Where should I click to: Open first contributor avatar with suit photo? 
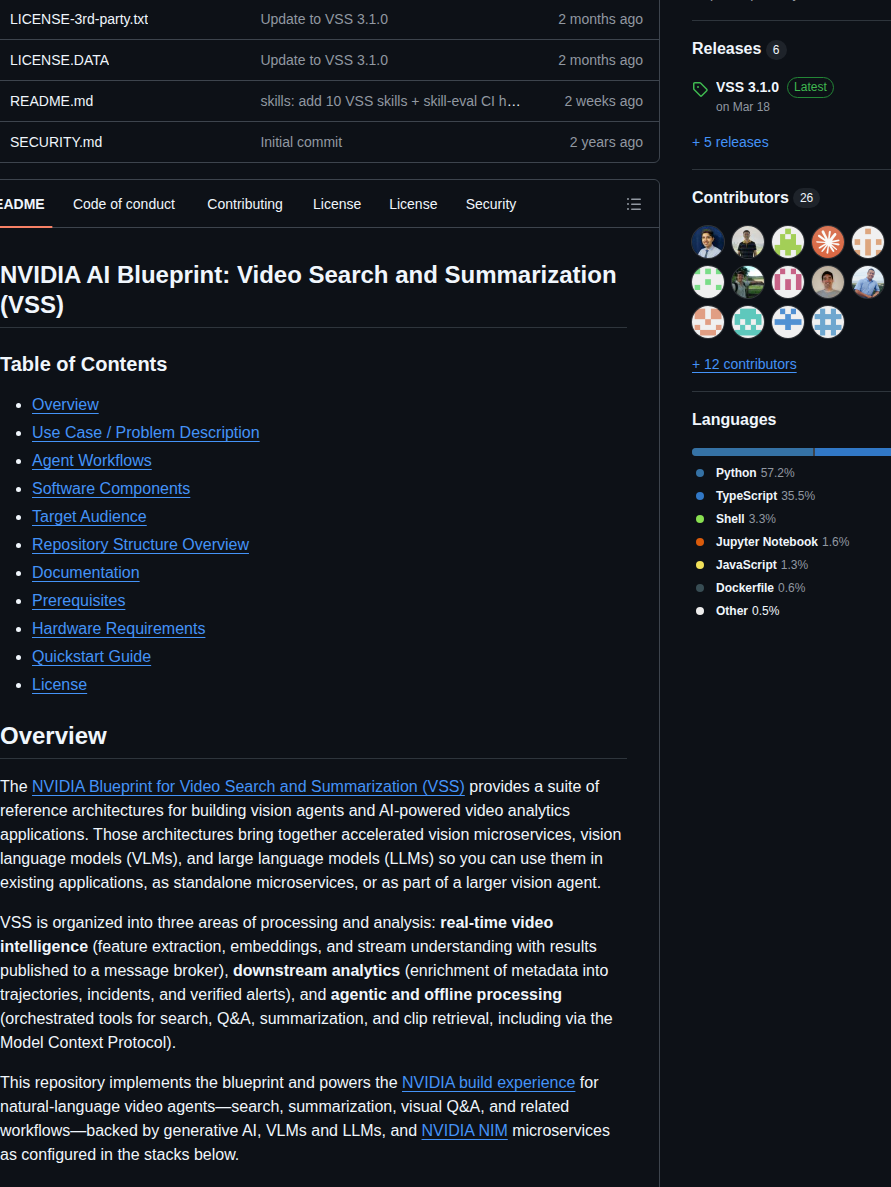click(x=708, y=242)
